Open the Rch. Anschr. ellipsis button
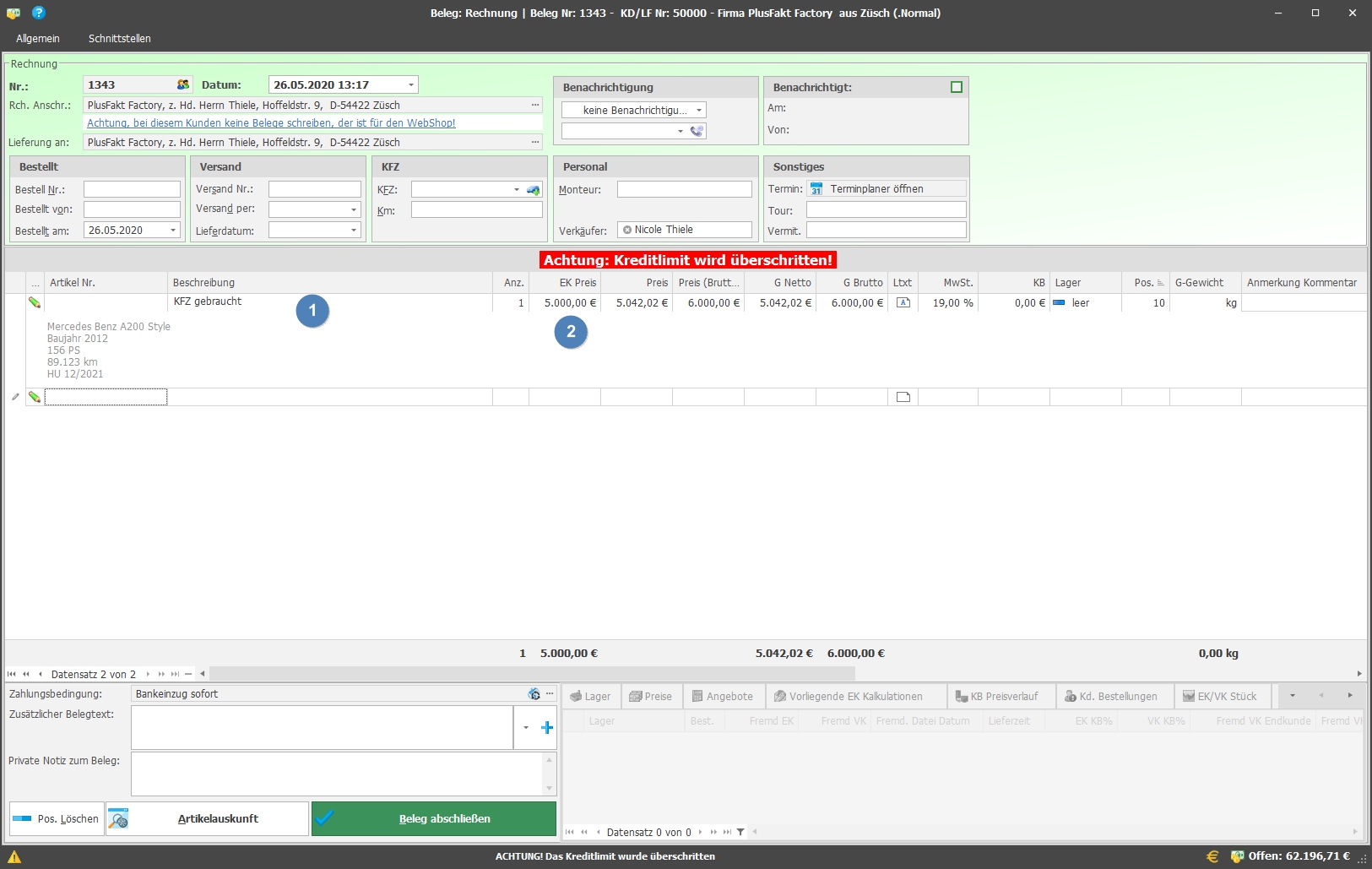This screenshot has width=1372, height=869. click(535, 105)
